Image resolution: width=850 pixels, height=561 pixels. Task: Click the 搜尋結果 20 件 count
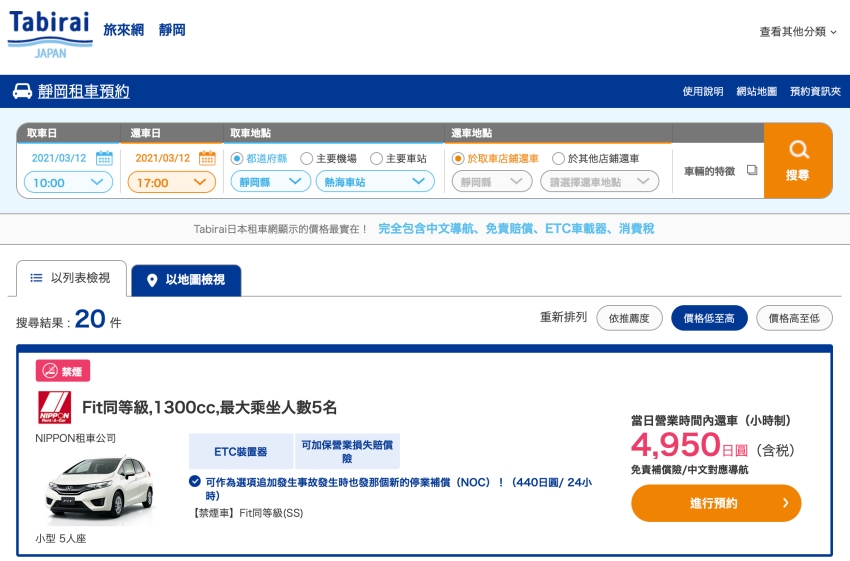[69, 319]
